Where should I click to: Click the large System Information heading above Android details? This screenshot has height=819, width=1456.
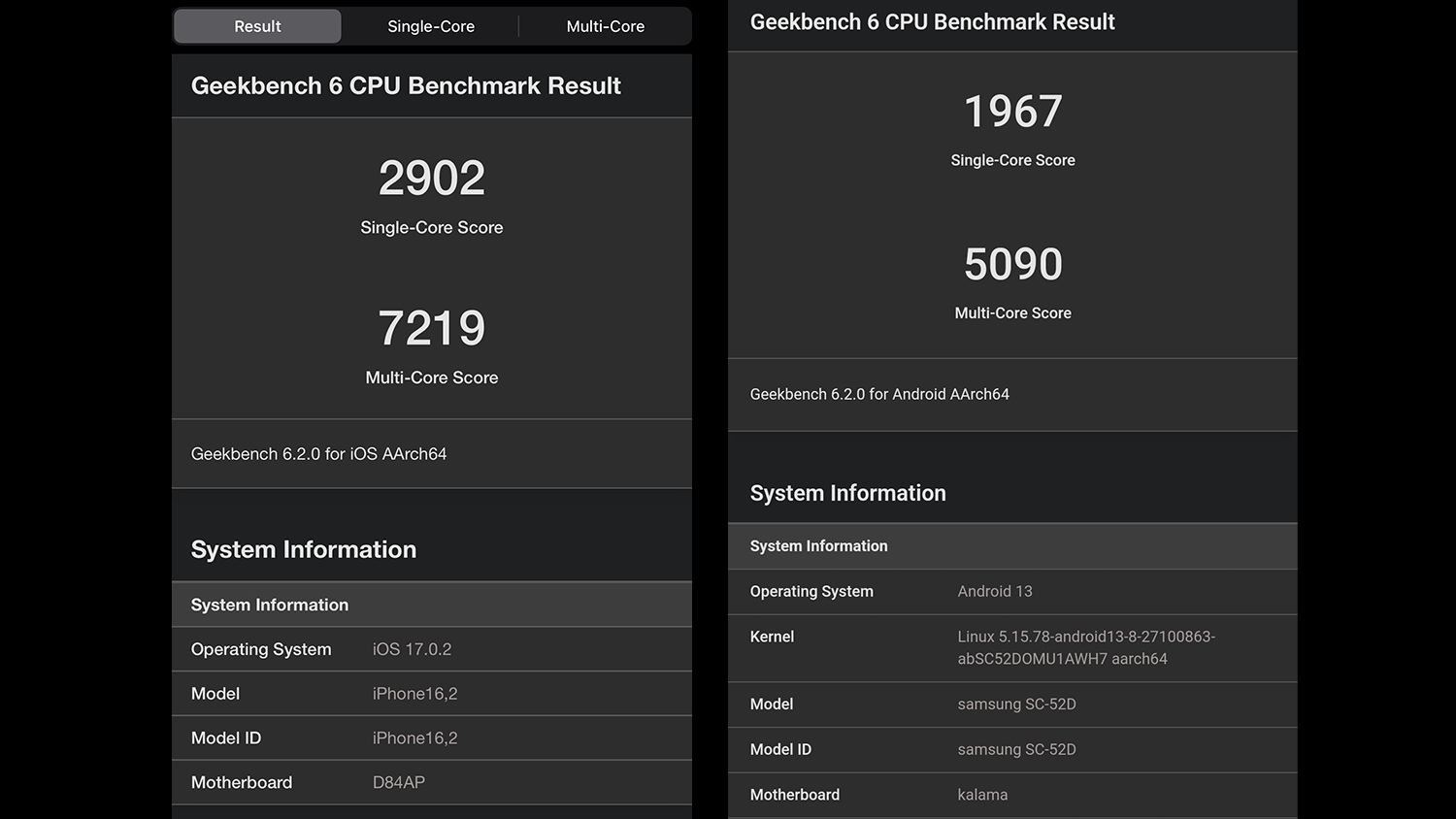click(x=847, y=493)
